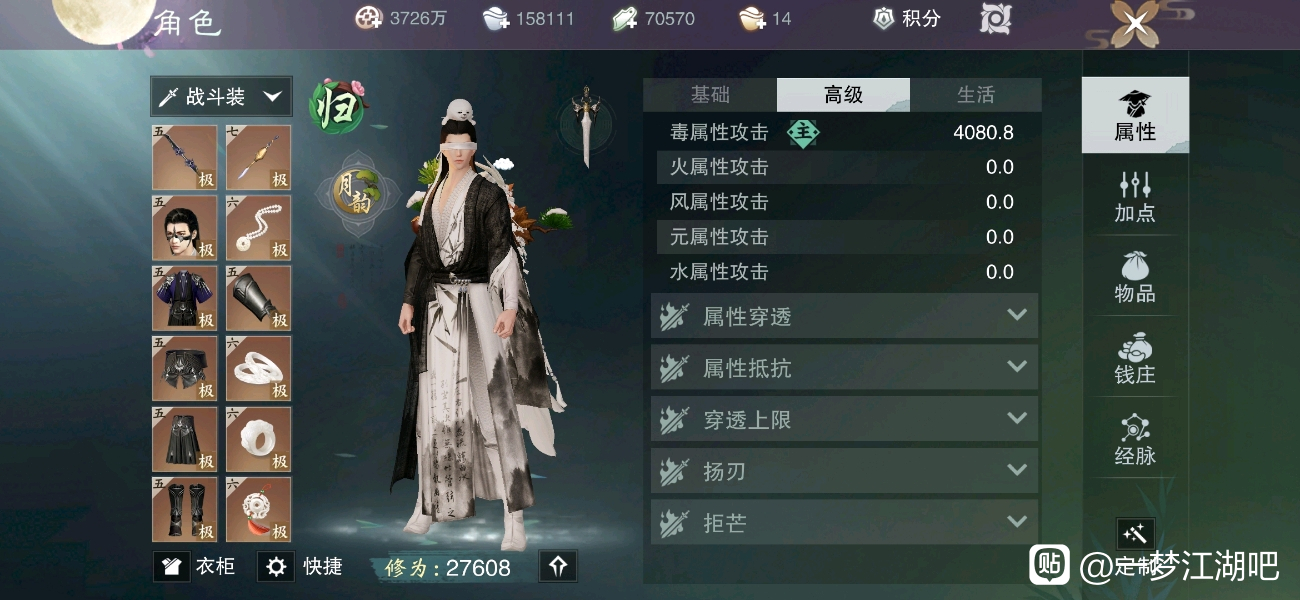Select the 属性 attributes sidebar icon
Image resolution: width=1300 pixels, height=600 pixels.
tap(1135, 115)
